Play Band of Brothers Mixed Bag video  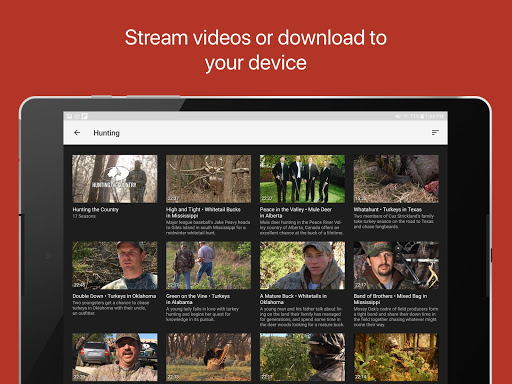396,265
